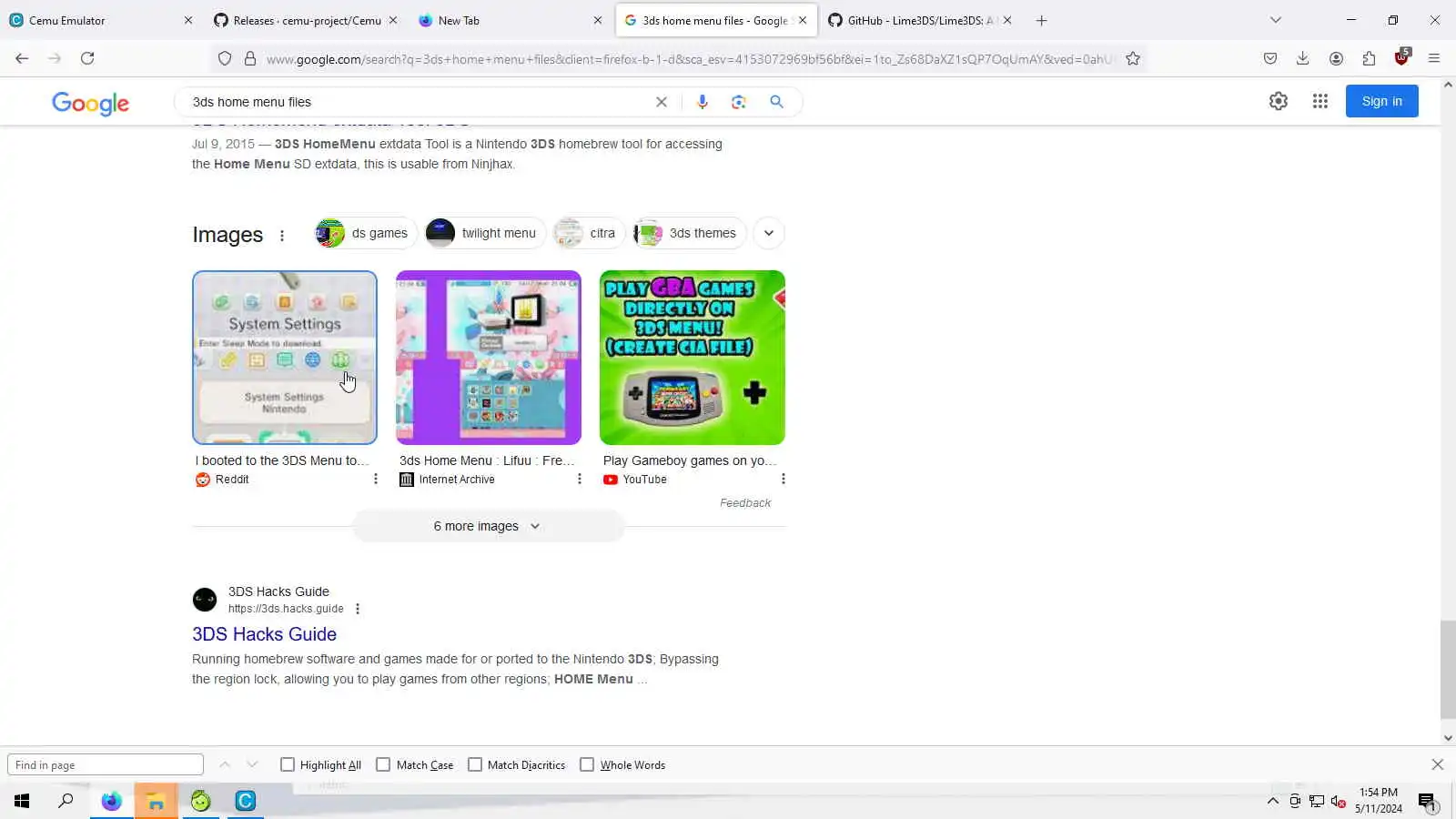The image size is (1456, 819).
Task: Open options menu for Reddit image result
Action: click(x=376, y=479)
